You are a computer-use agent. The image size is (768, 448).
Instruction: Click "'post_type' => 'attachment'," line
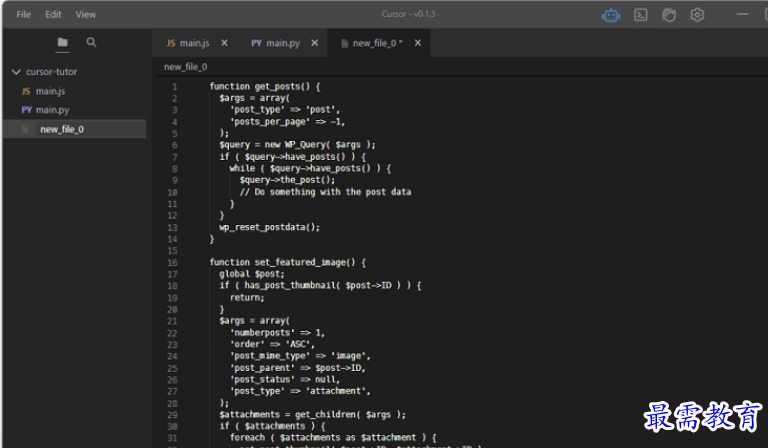coord(300,391)
